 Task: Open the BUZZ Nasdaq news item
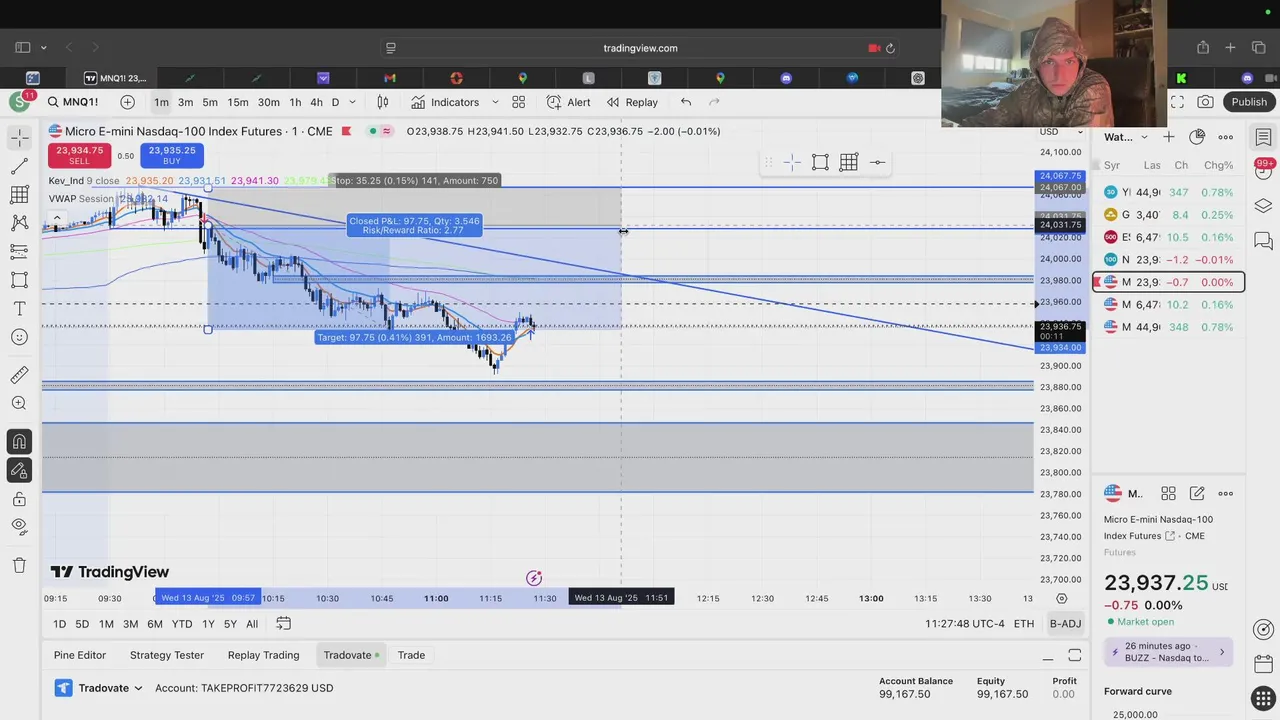click(x=1168, y=652)
